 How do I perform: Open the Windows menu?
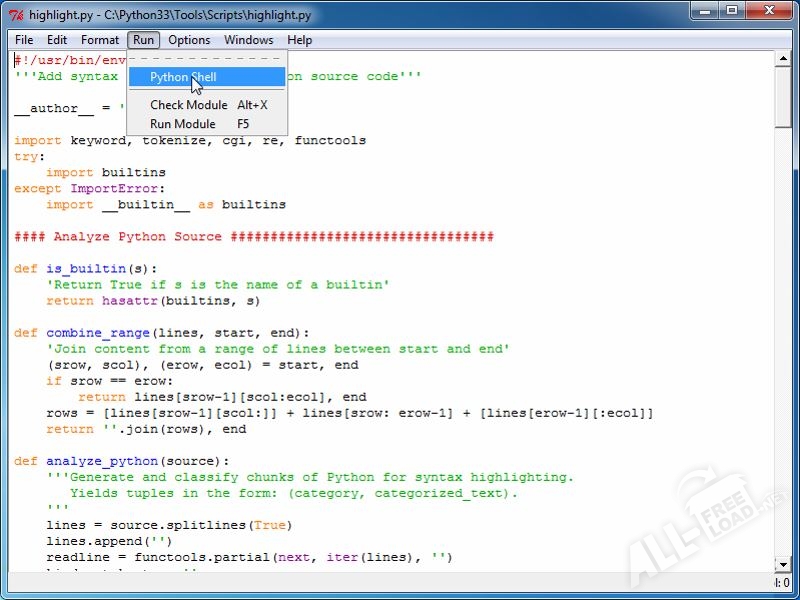coord(248,40)
